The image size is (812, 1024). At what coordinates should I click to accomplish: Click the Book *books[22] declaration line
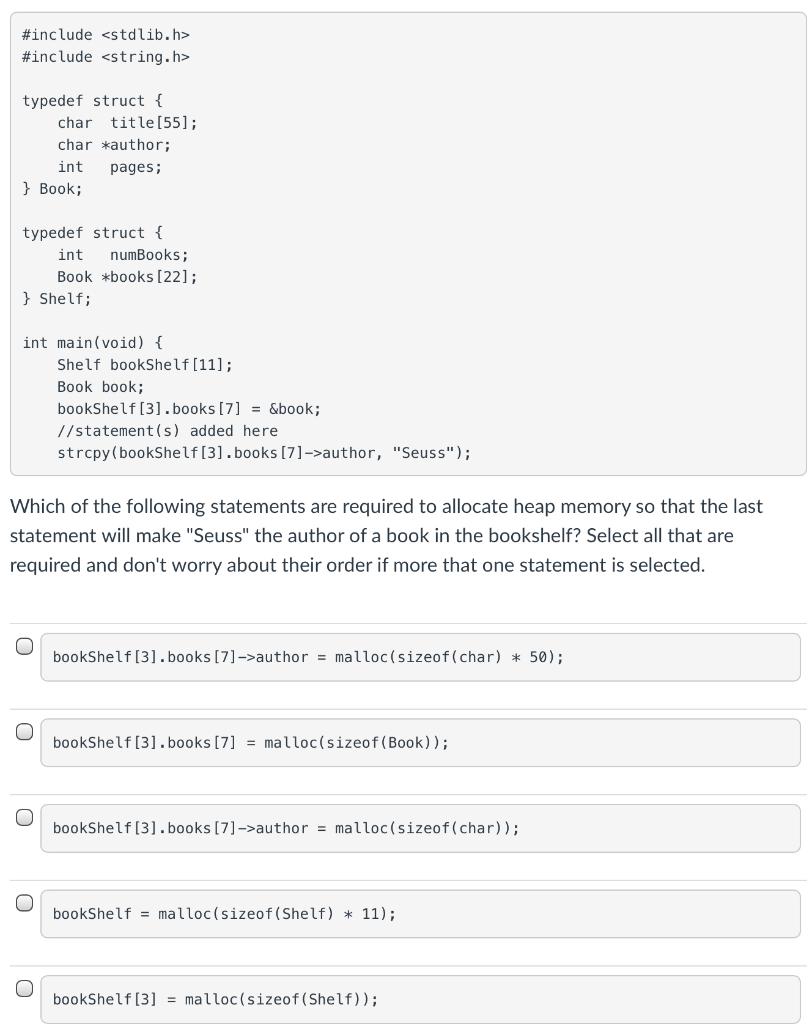[127, 277]
